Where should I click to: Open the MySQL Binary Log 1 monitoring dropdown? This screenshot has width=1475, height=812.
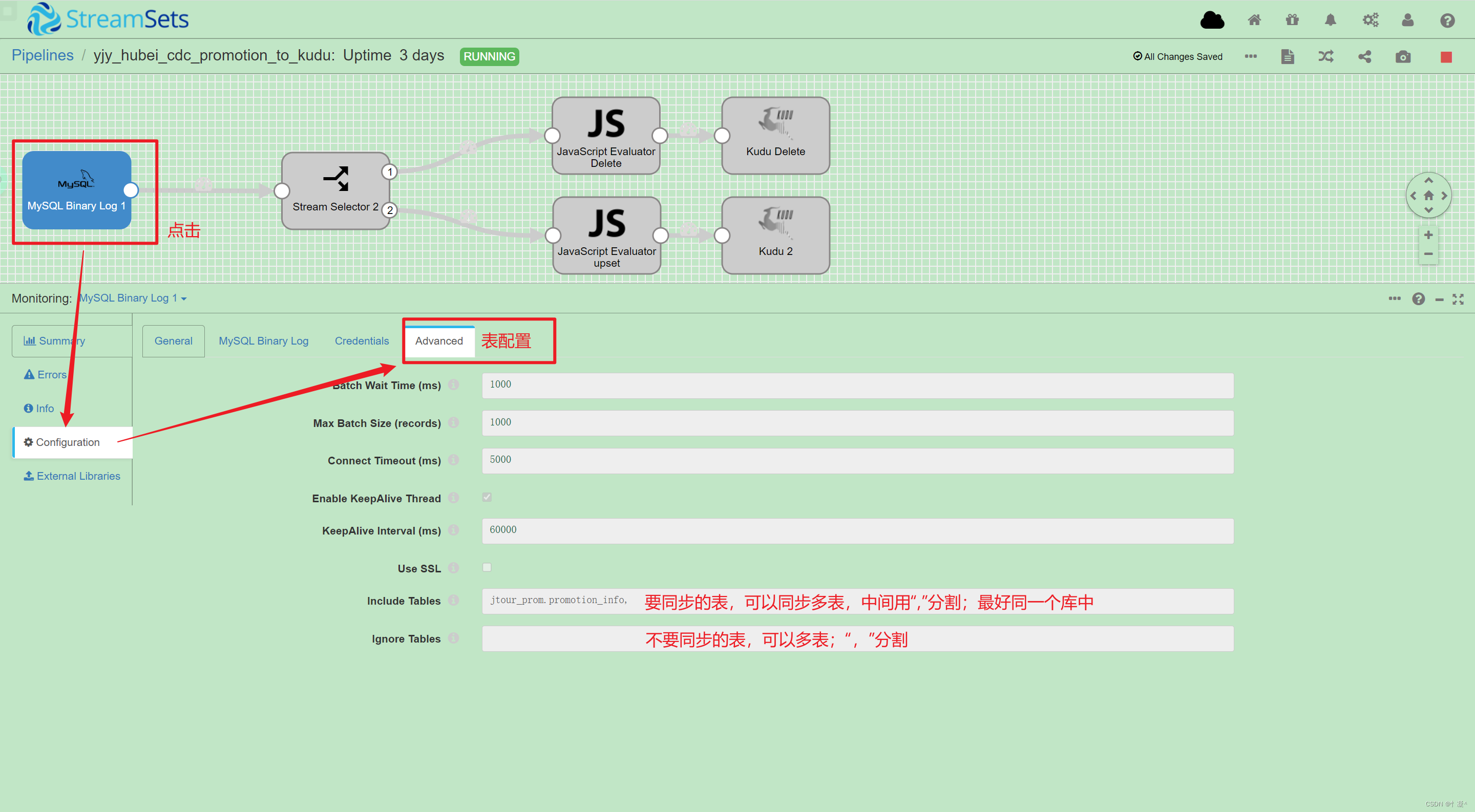pyautogui.click(x=132, y=297)
